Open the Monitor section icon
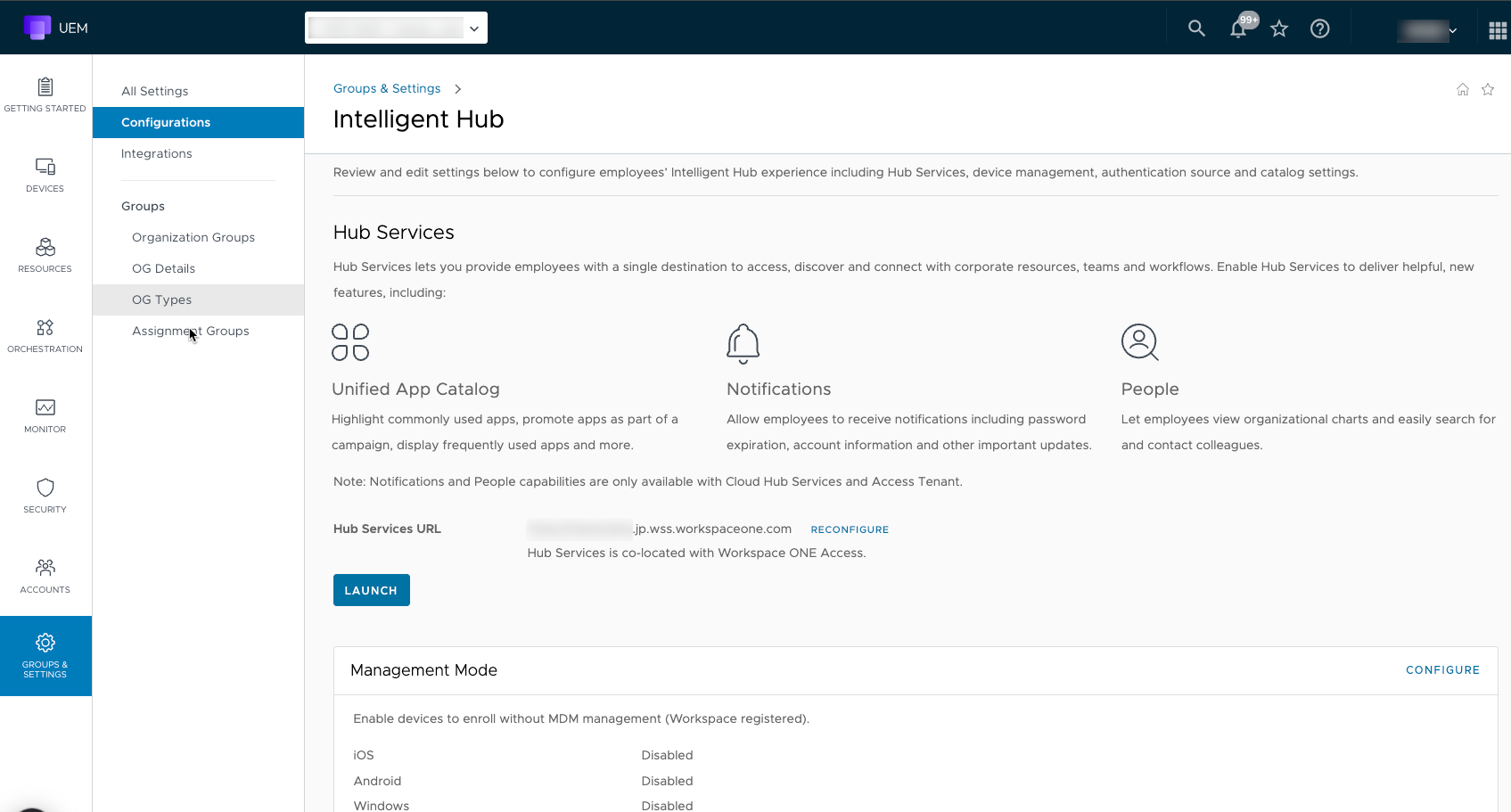 pos(45,408)
